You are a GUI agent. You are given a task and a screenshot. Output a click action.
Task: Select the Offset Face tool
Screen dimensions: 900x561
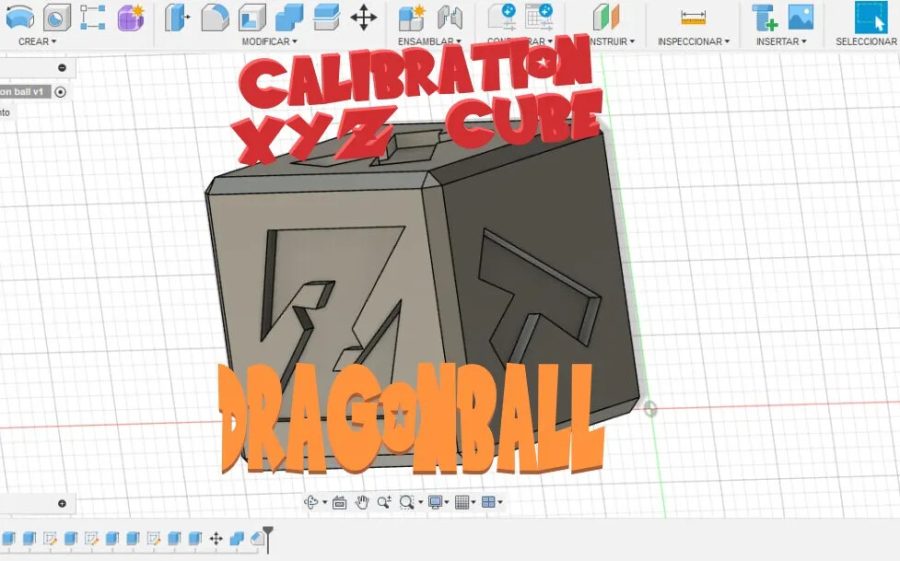pos(327,17)
